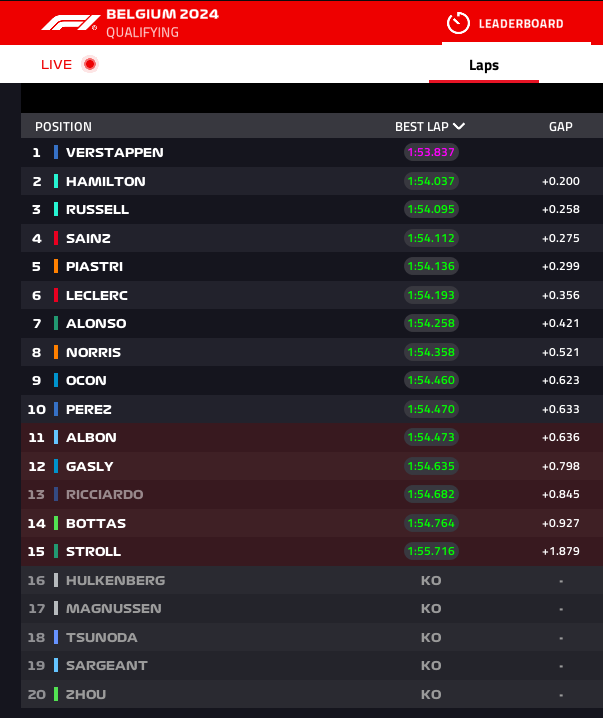
Task: Click the LIVE label
Action: click(x=56, y=65)
